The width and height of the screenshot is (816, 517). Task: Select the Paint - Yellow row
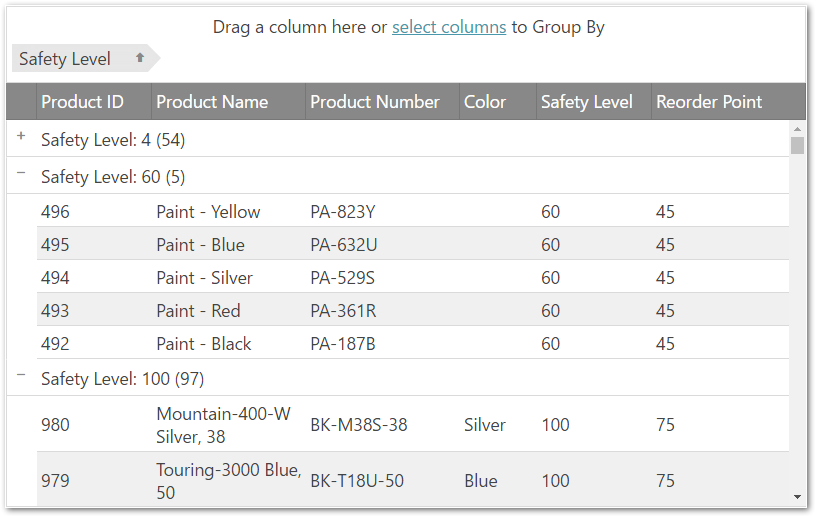[x=208, y=212]
